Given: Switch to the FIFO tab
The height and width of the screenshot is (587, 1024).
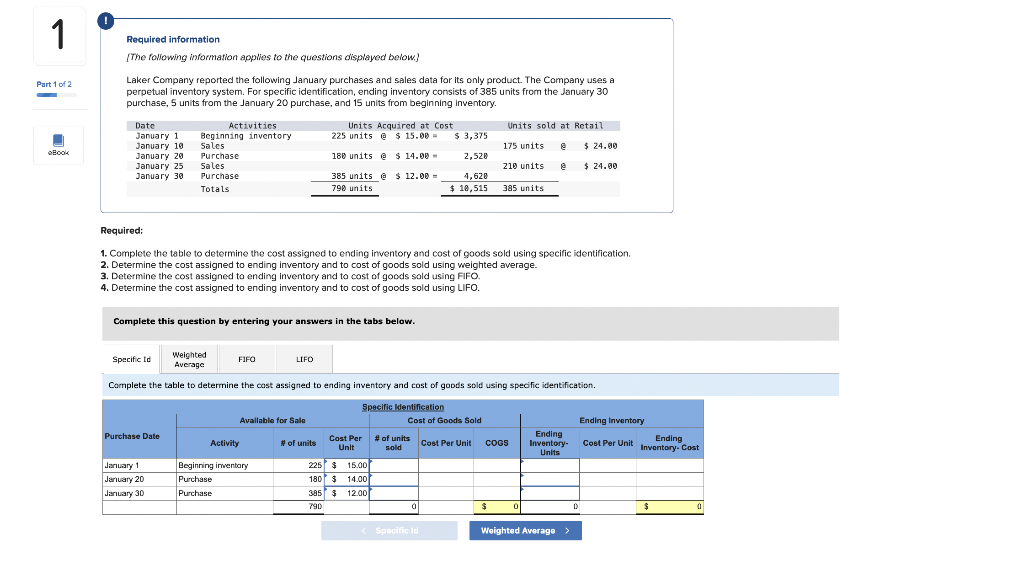Looking at the screenshot, I should (246, 359).
